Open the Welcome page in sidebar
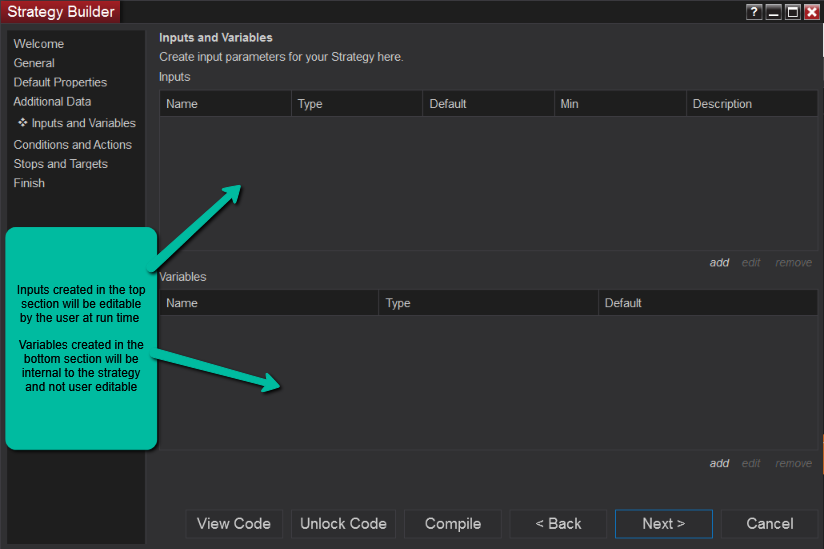Screen dimensions: 824x549 pos(39,44)
